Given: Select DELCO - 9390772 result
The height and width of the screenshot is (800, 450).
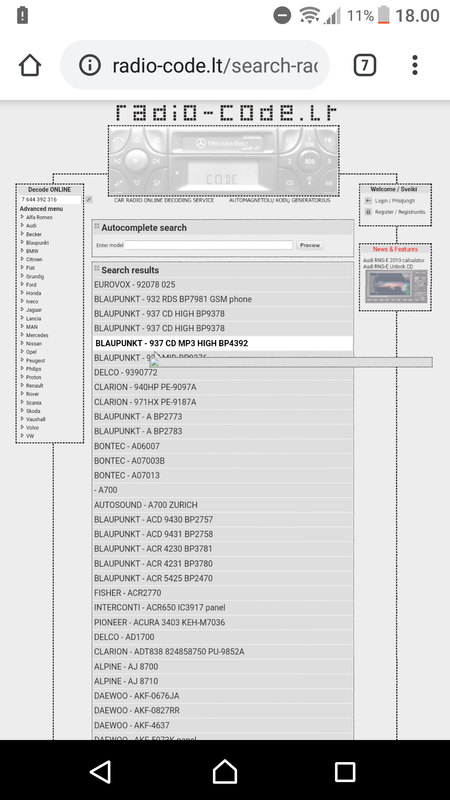Looking at the screenshot, I should point(222,372).
